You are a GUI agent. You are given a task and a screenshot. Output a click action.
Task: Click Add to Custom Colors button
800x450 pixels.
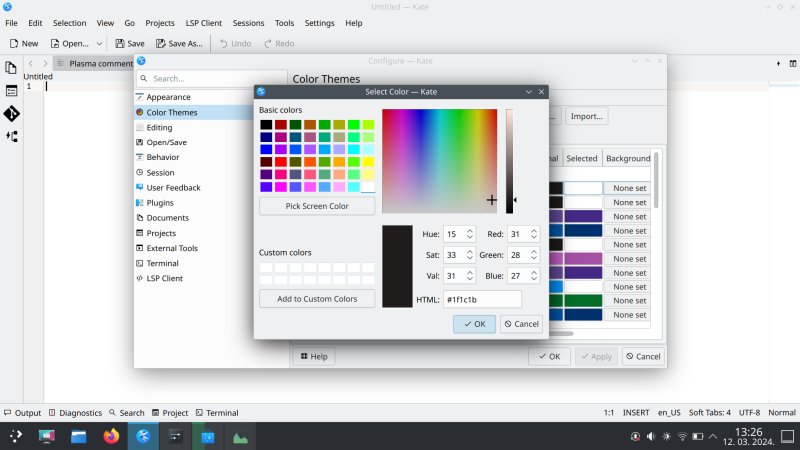click(317, 299)
